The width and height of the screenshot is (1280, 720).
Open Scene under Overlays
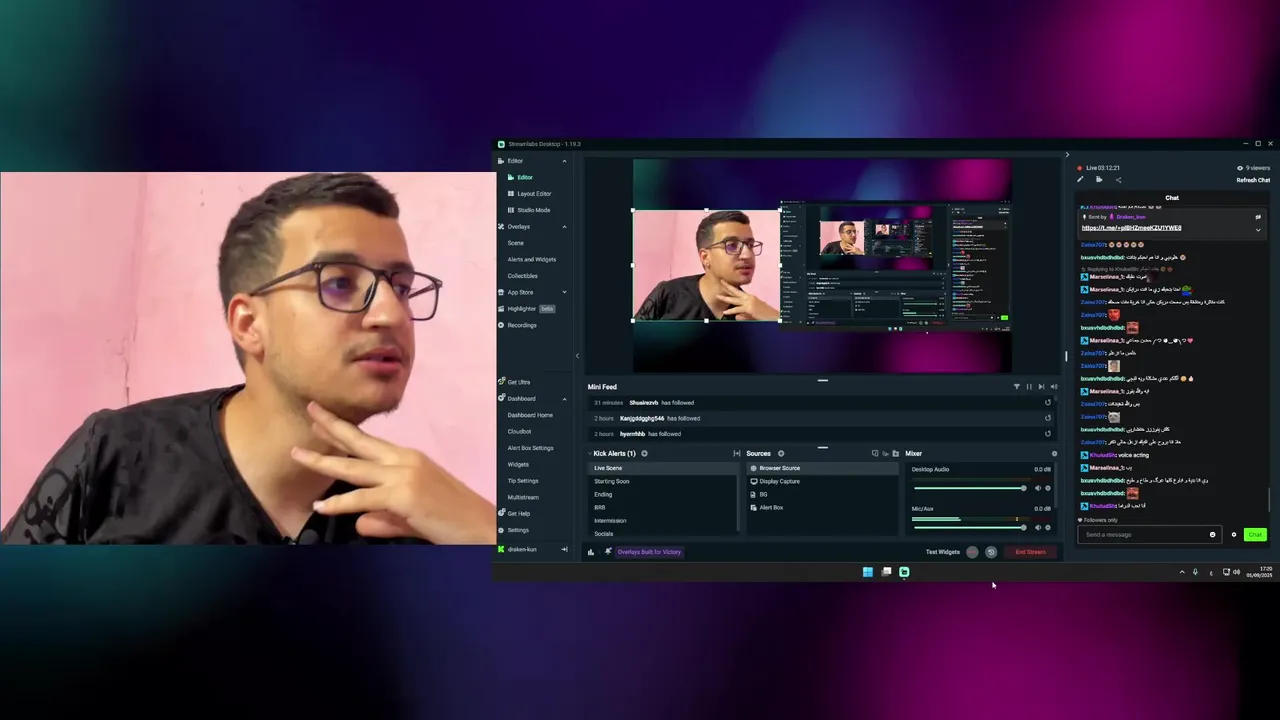(x=515, y=243)
